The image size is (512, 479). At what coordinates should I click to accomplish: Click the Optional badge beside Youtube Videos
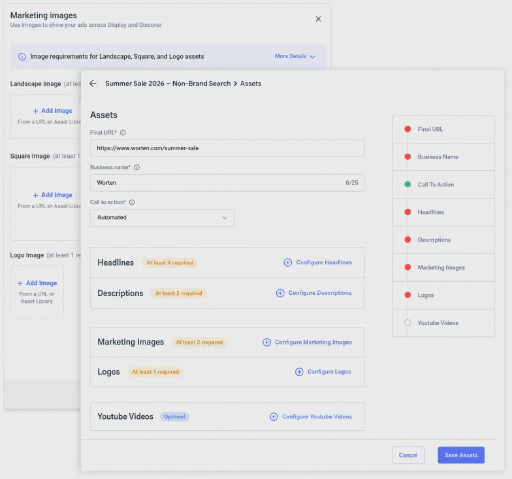175,417
